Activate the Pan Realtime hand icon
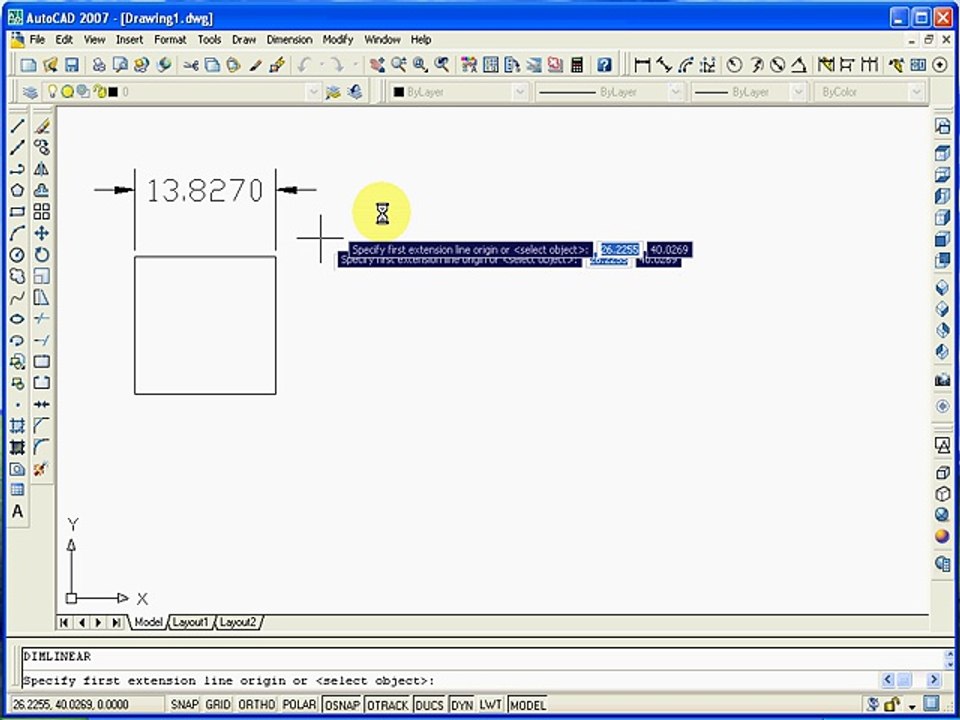Viewport: 960px width, 720px height. (x=377, y=65)
